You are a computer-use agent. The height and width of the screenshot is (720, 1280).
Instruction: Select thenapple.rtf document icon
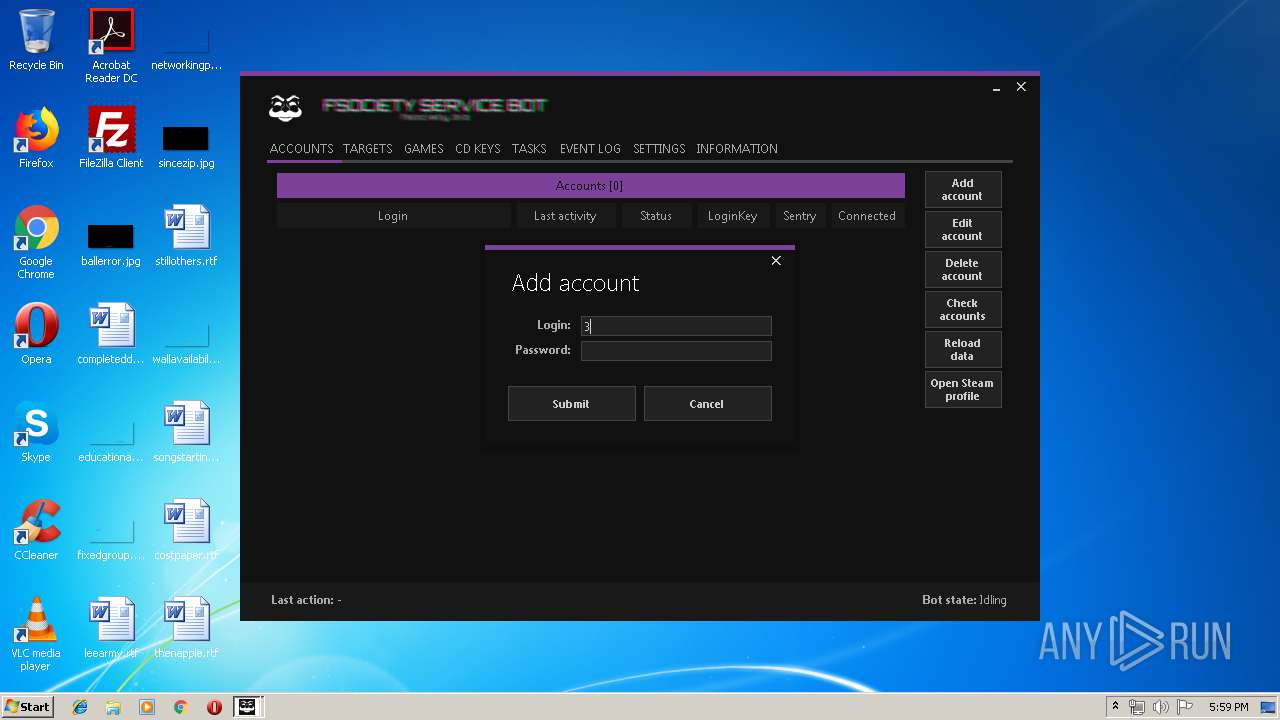186,628
